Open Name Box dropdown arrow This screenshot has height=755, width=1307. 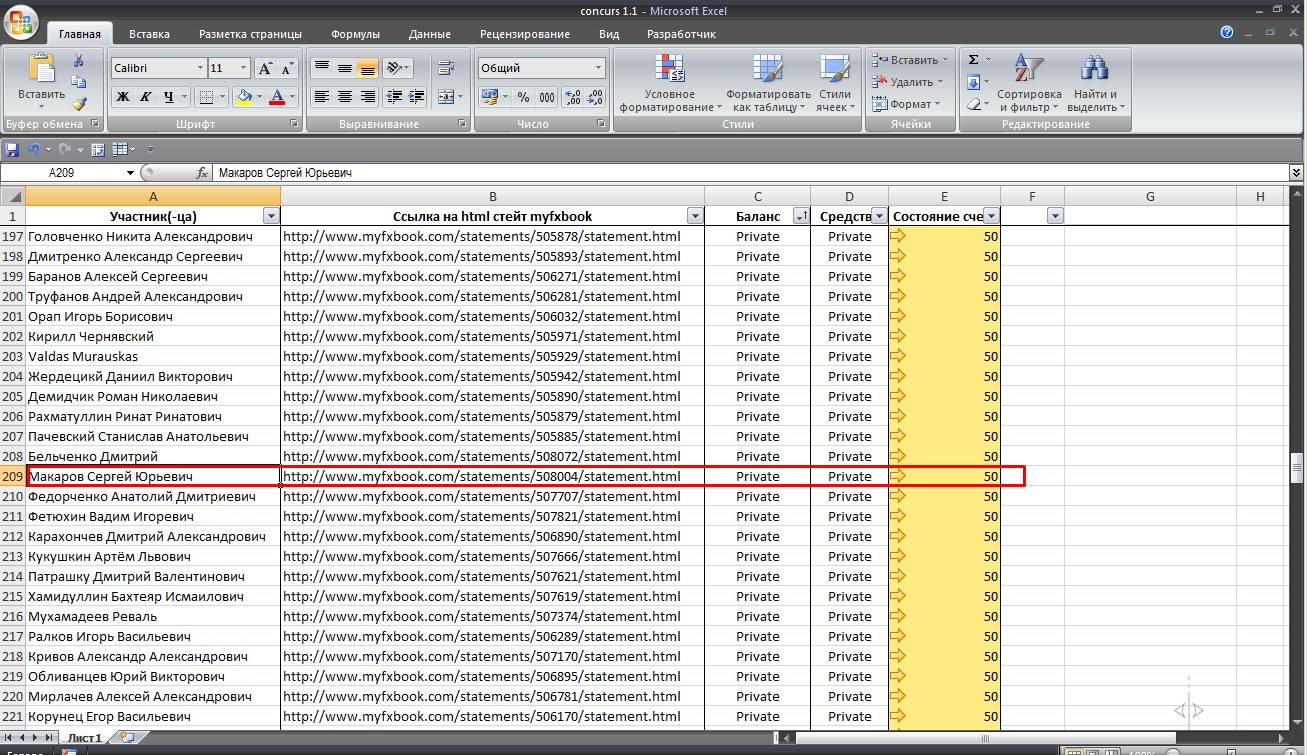[130, 173]
